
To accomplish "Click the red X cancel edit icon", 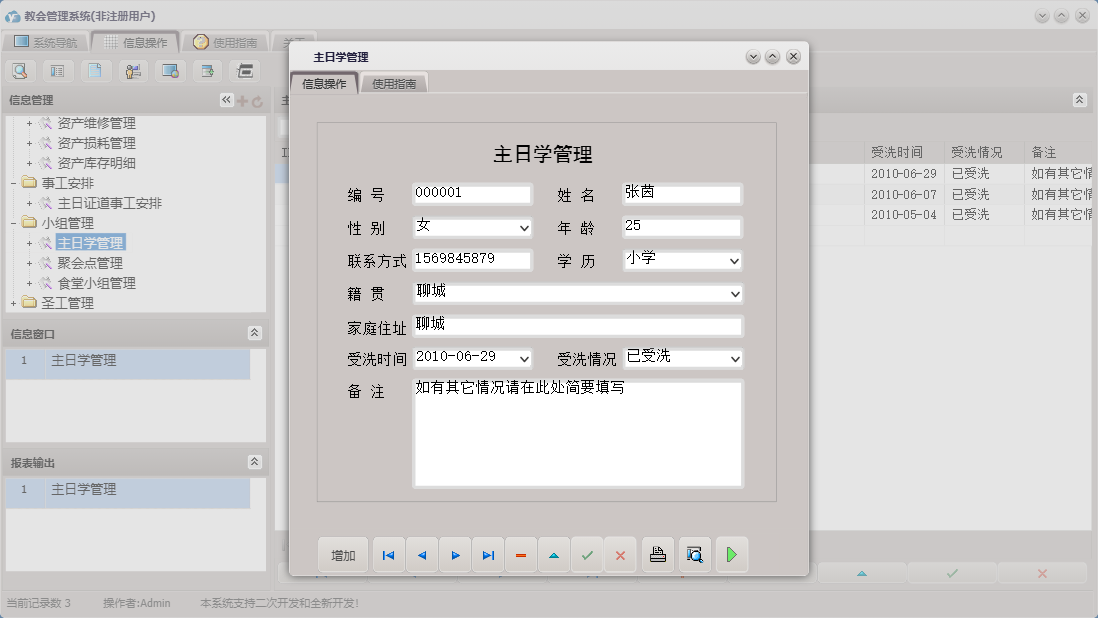I will coord(620,555).
